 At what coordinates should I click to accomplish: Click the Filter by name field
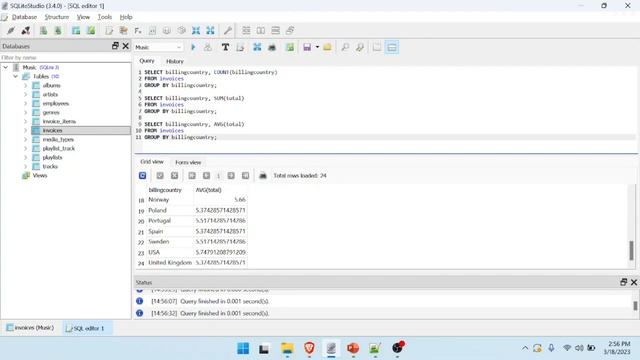(x=65, y=58)
